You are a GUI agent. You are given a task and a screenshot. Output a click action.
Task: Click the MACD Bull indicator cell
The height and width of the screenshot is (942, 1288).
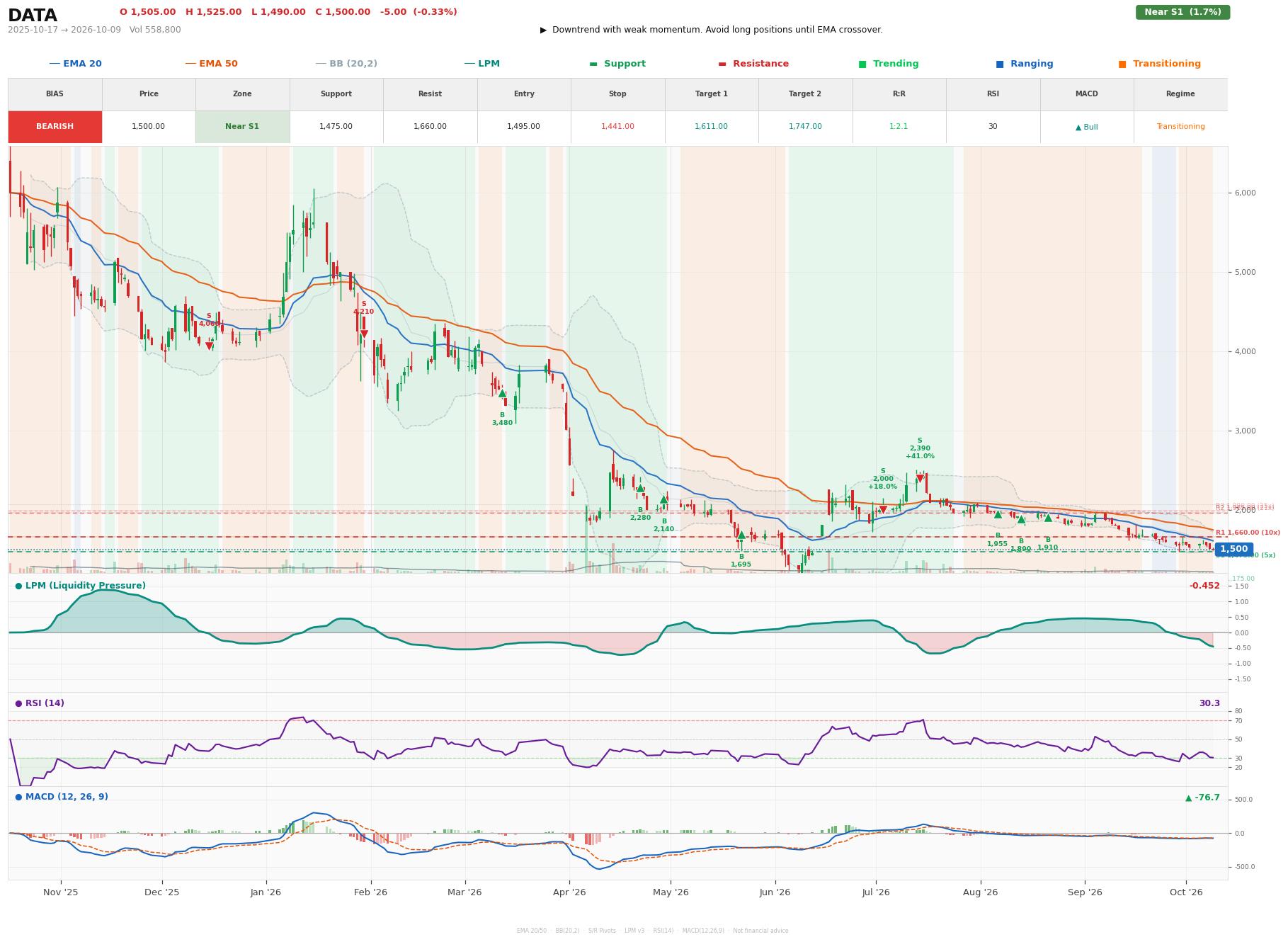click(1086, 127)
